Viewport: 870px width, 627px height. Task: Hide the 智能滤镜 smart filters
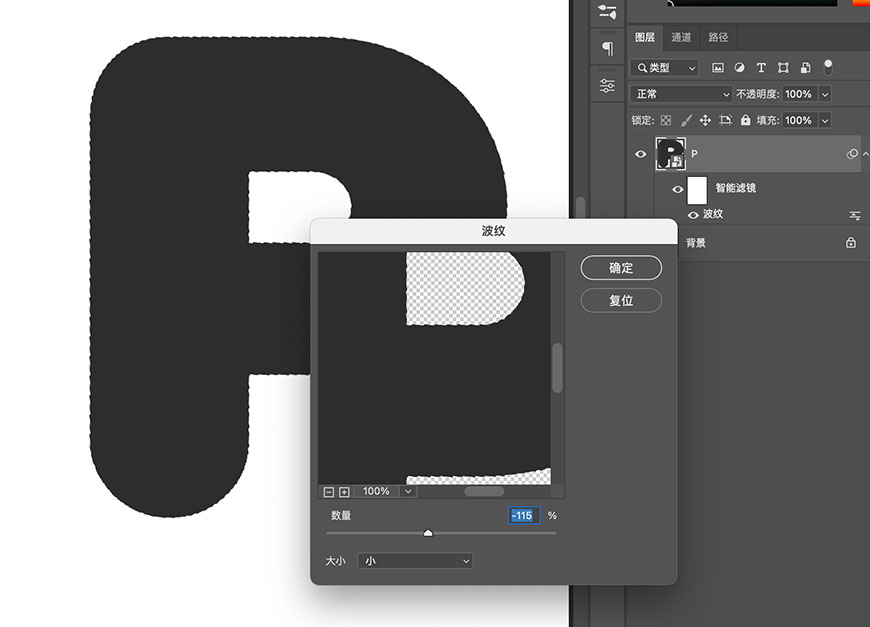pyautogui.click(x=677, y=189)
